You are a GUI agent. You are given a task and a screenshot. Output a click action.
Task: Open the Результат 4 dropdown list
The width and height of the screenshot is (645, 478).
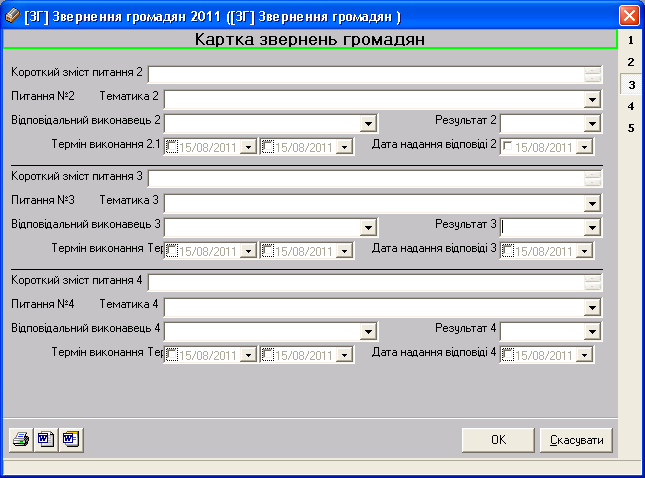pos(592,332)
